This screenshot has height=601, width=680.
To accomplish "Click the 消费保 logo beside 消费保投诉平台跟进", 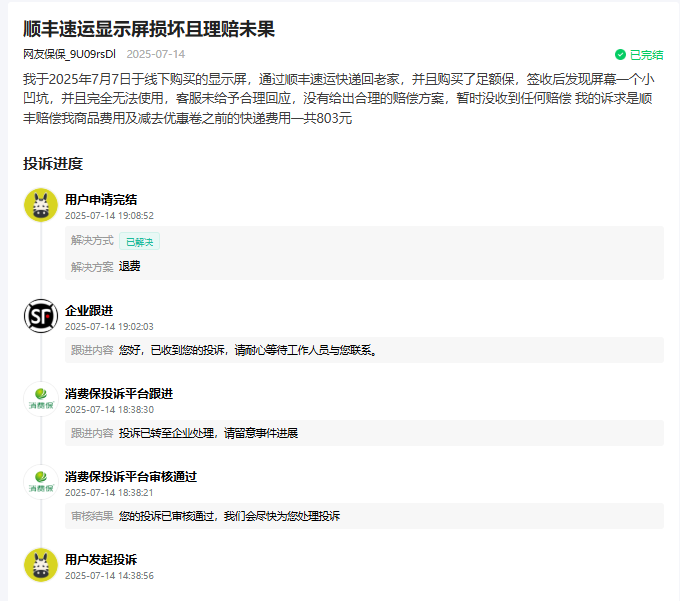I will (x=41, y=399).
